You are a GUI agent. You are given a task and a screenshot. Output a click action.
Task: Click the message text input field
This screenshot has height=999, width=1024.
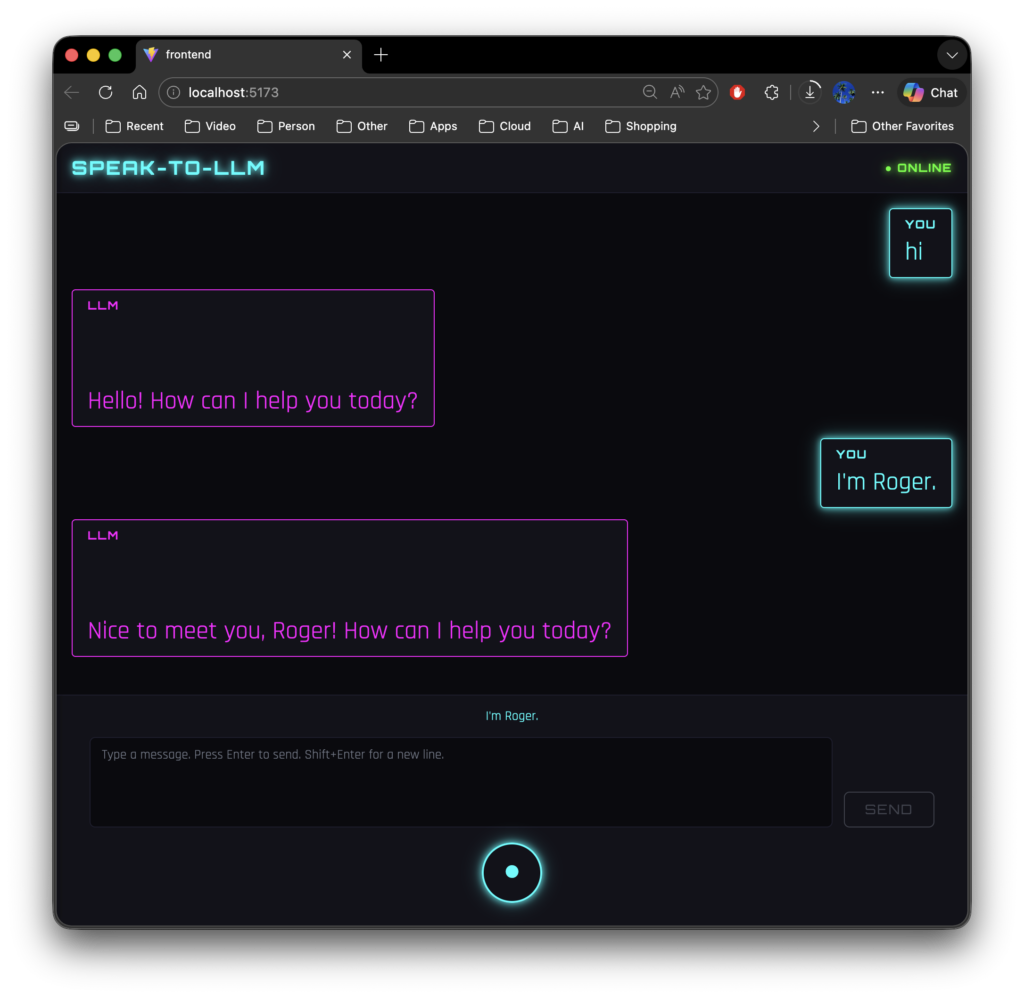point(460,782)
